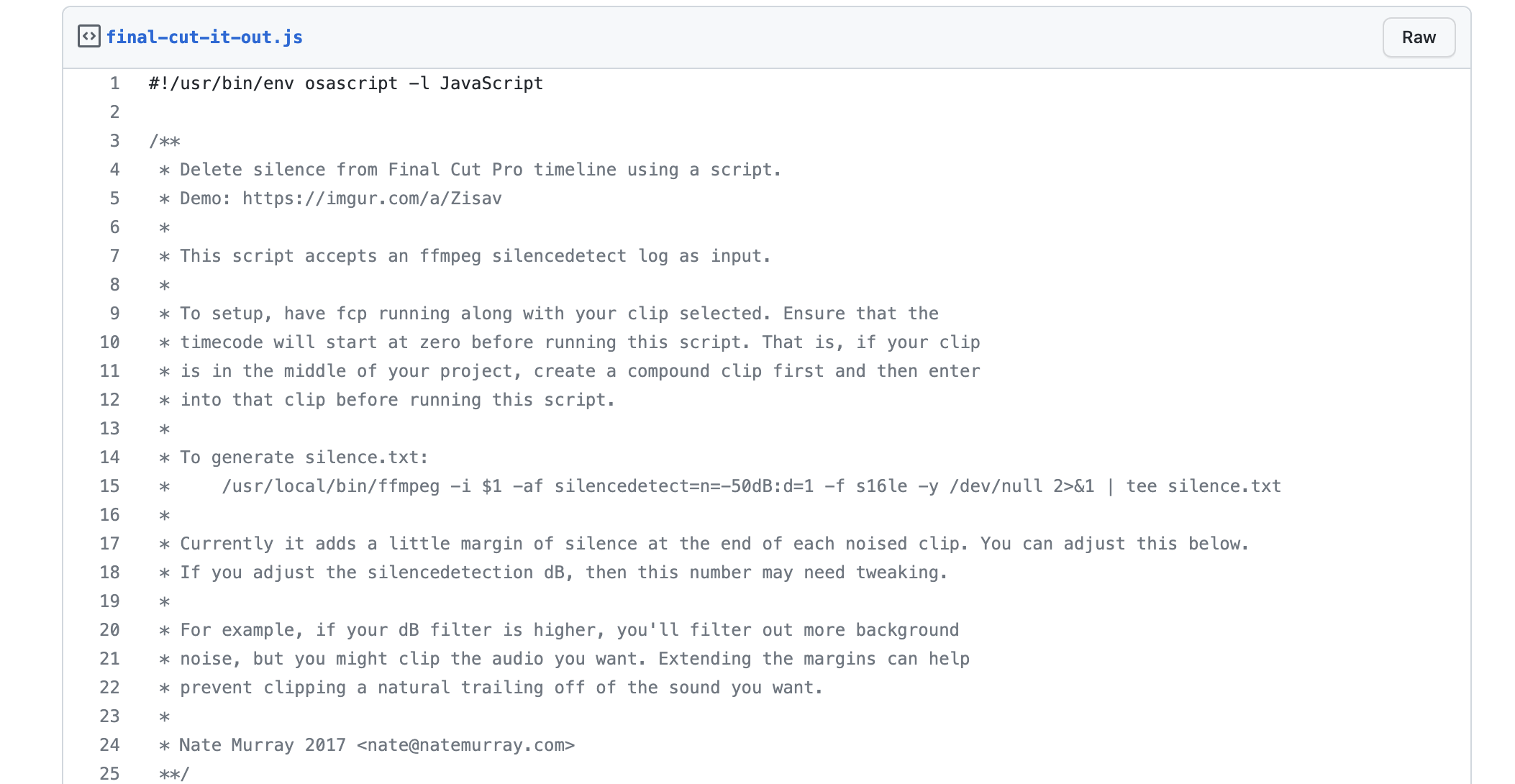Select line number 15 with the ffmpeg command
This screenshot has height=784, width=1515.
109,486
